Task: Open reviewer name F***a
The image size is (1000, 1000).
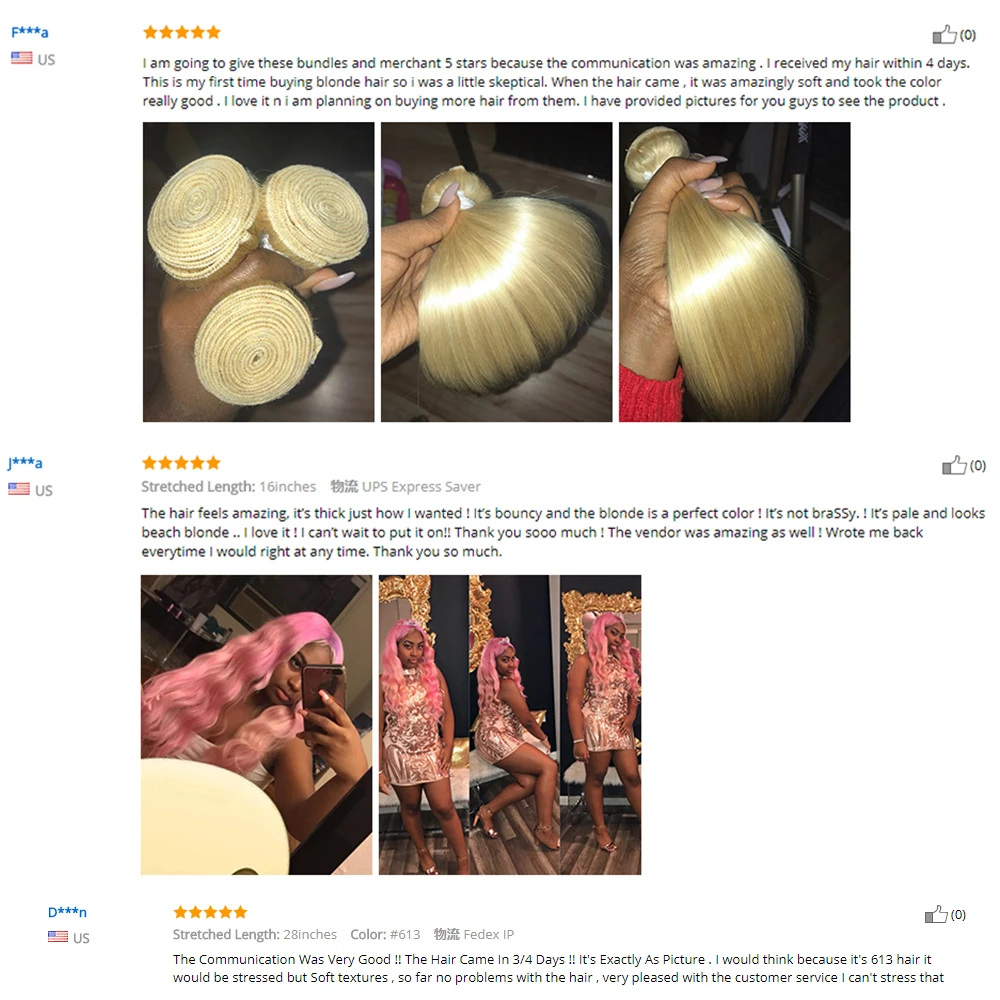Action: [x=29, y=31]
